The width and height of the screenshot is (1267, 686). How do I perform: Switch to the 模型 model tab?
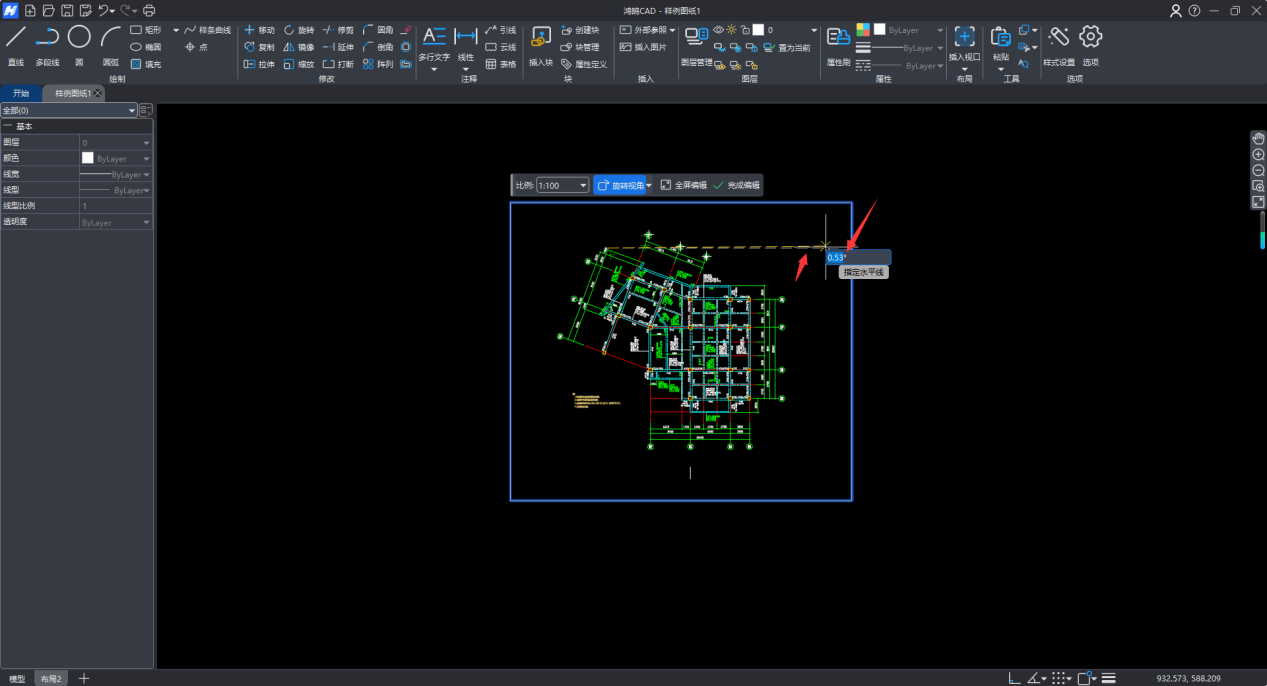tap(17, 678)
